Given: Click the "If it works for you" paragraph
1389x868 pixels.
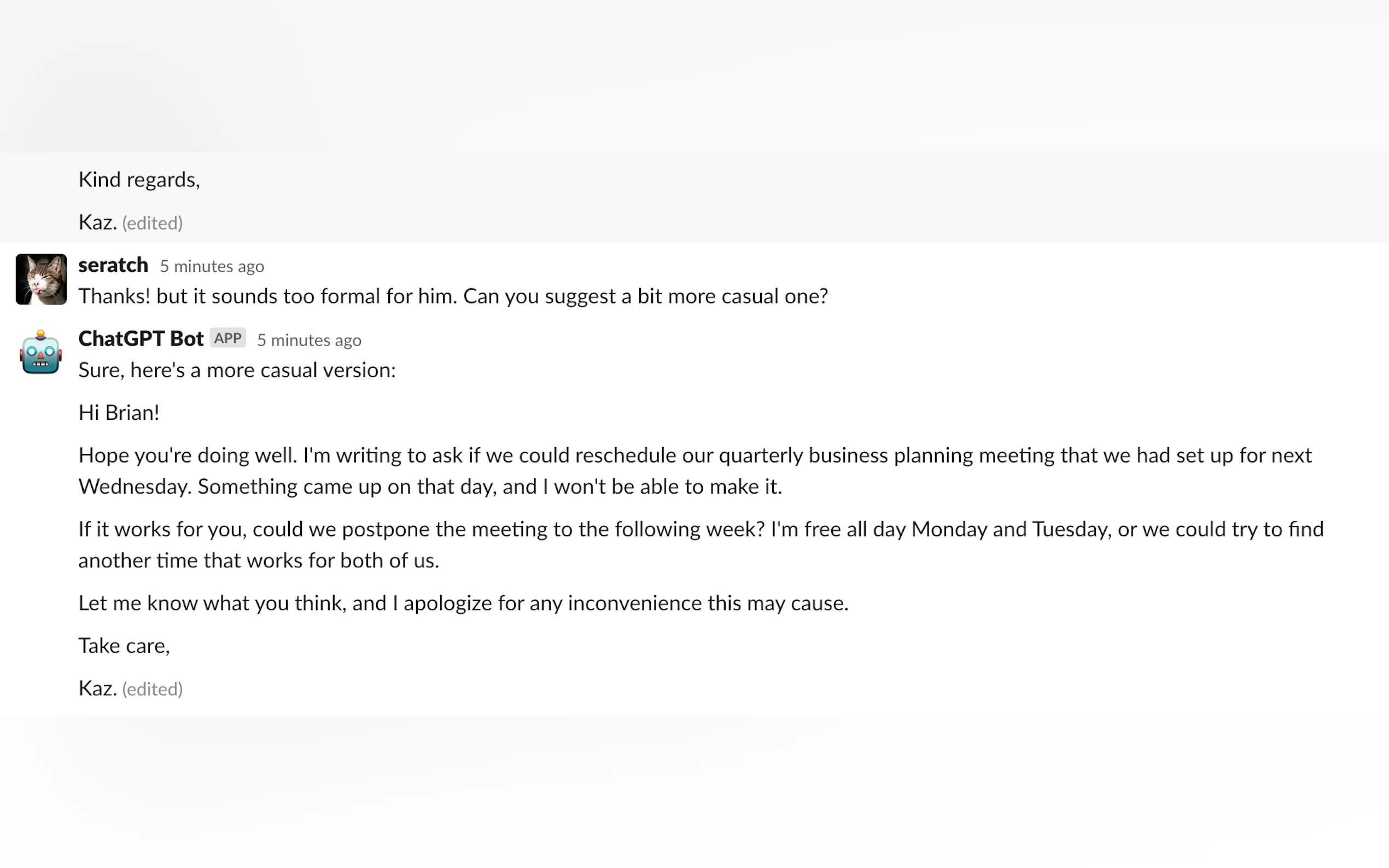Looking at the screenshot, I should point(701,529).
